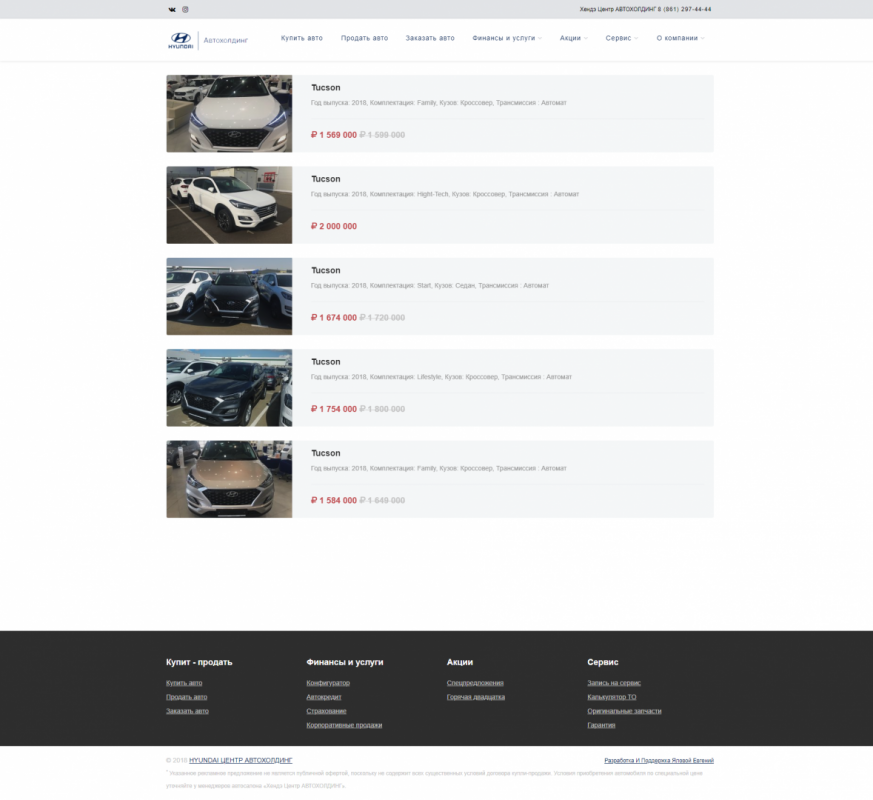
Task: Open Tucson title with price 1 754 000
Action: point(326,361)
